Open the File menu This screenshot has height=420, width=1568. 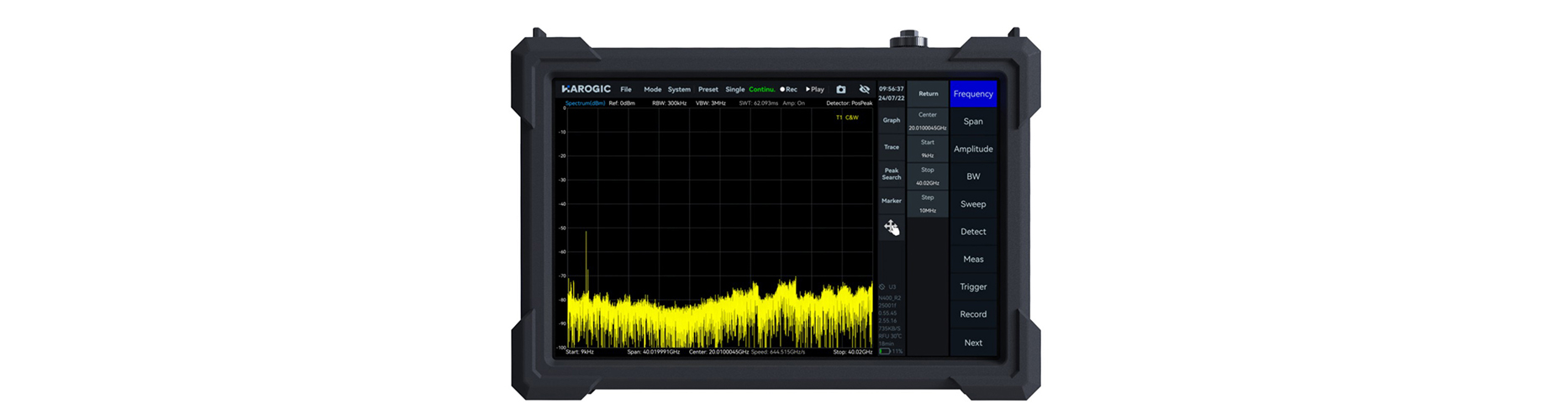tap(626, 89)
